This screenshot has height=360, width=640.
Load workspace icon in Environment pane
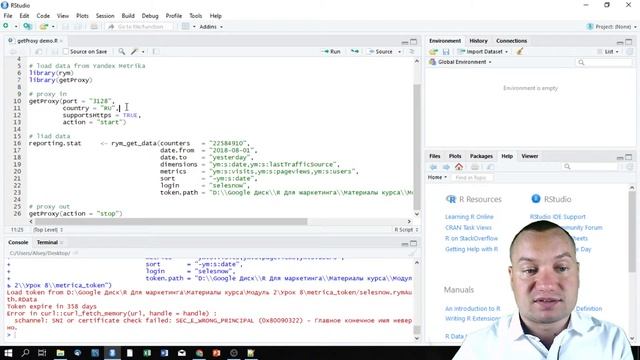click(x=433, y=52)
